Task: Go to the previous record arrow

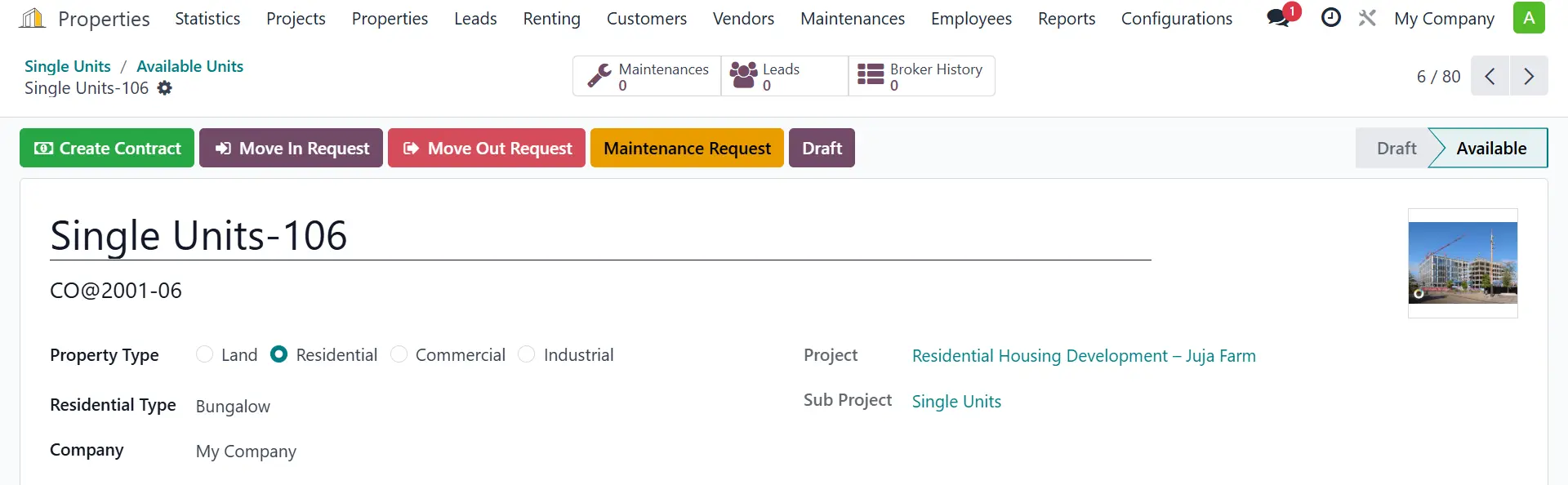Action: pos(1490,76)
